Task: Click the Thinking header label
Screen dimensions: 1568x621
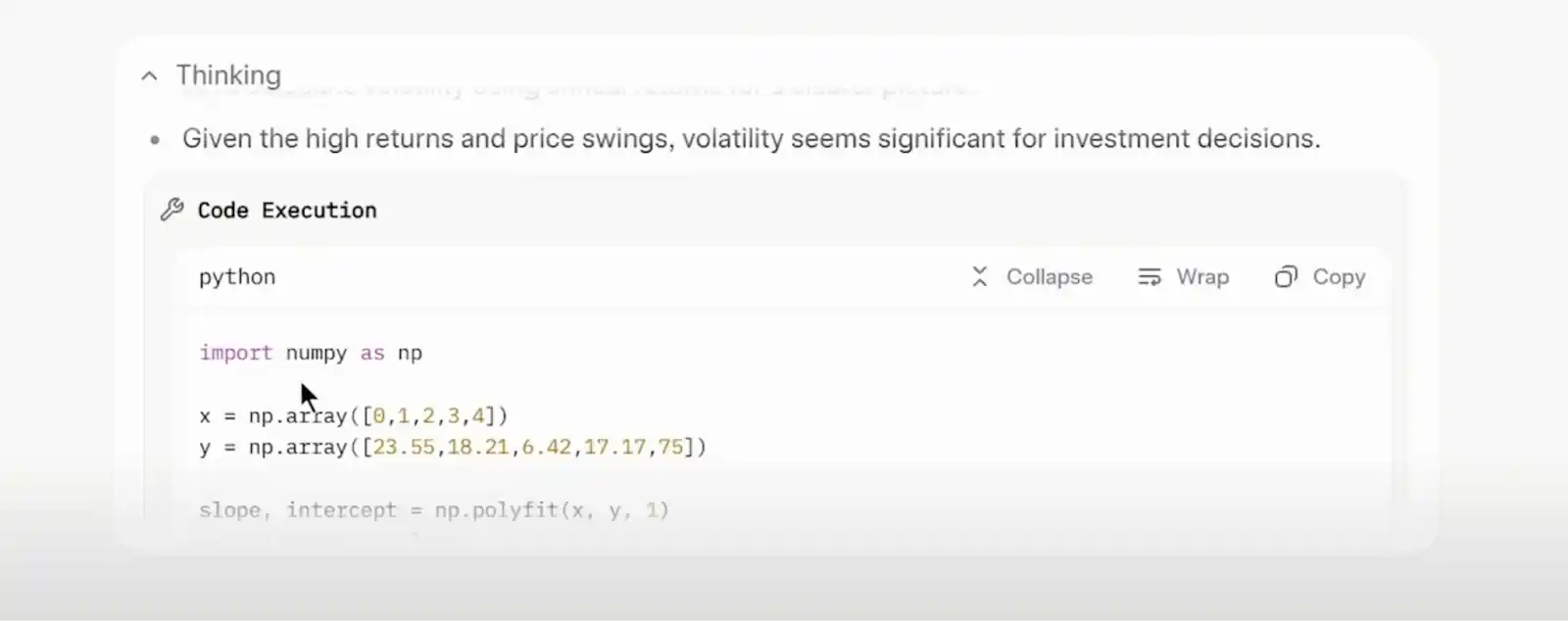Action: click(x=228, y=75)
